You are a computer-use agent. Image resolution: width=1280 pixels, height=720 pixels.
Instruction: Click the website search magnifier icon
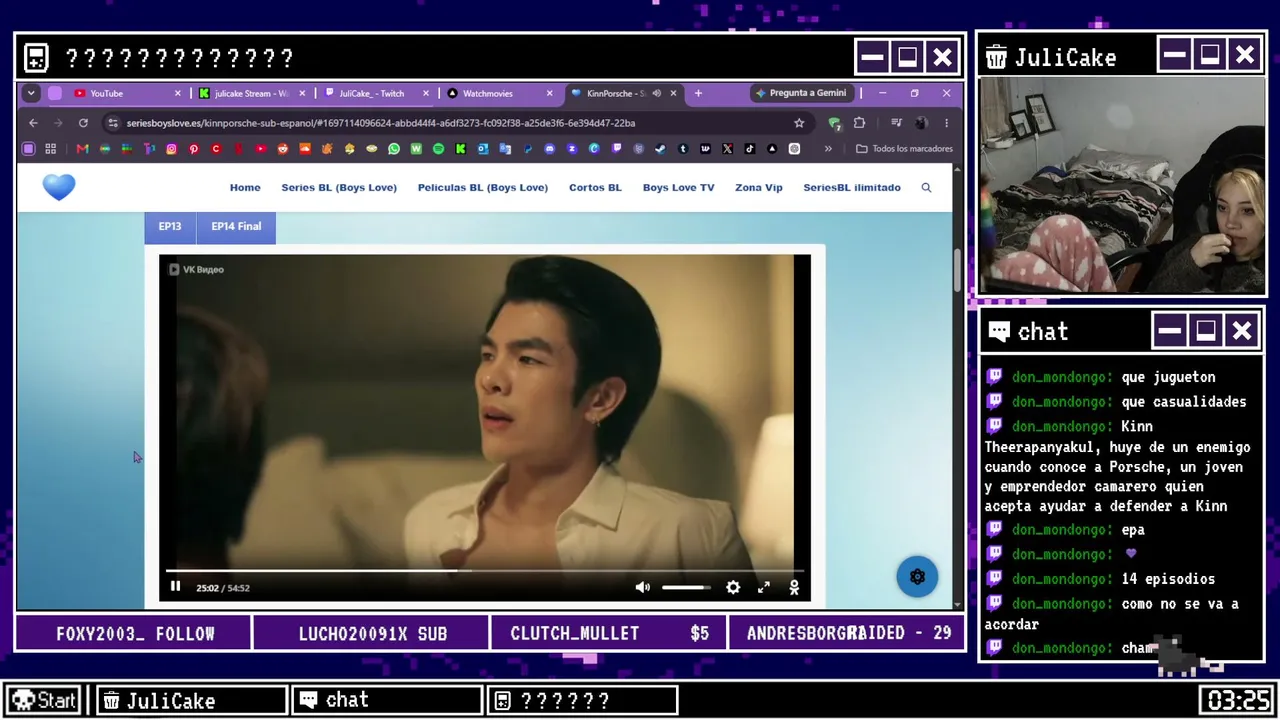[x=926, y=188]
